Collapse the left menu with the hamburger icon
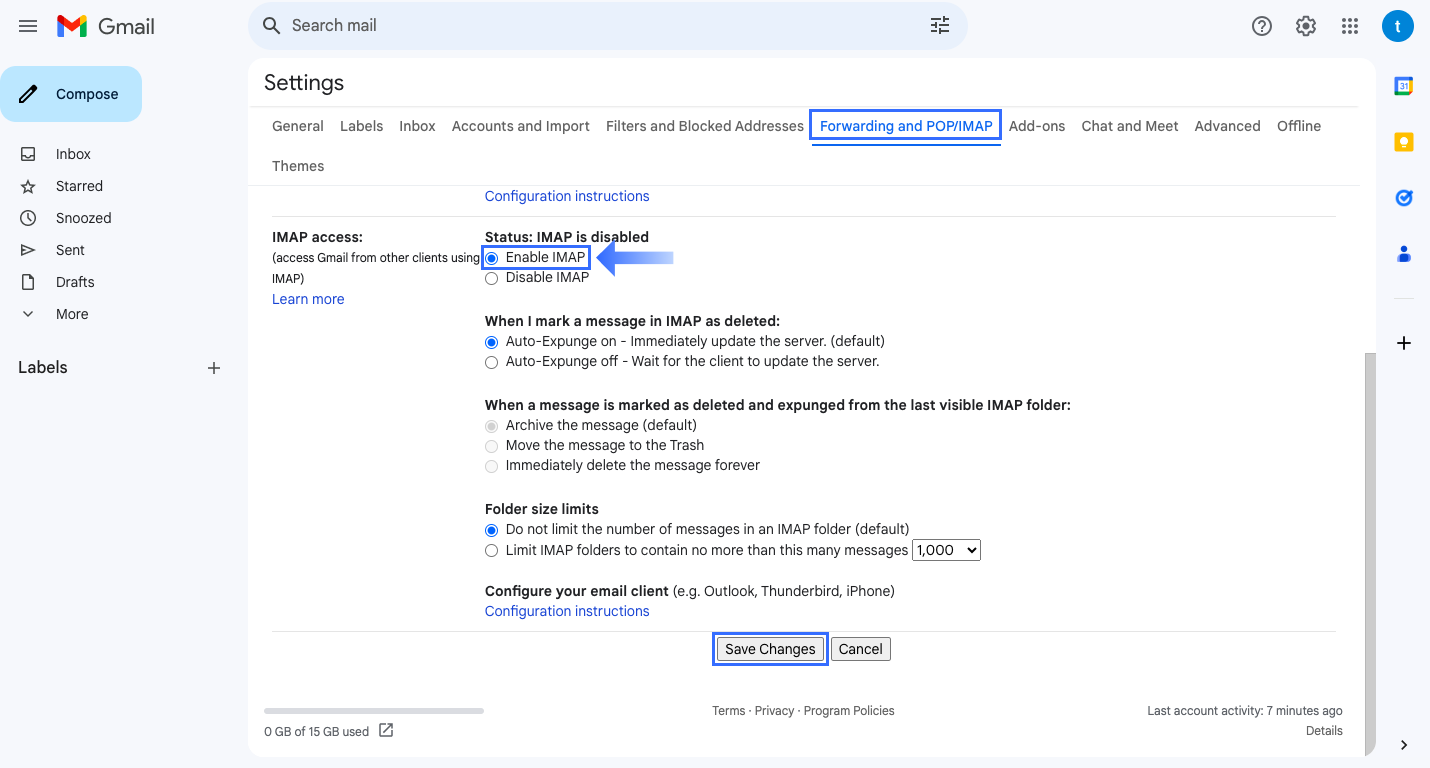1430x768 pixels. point(27,26)
